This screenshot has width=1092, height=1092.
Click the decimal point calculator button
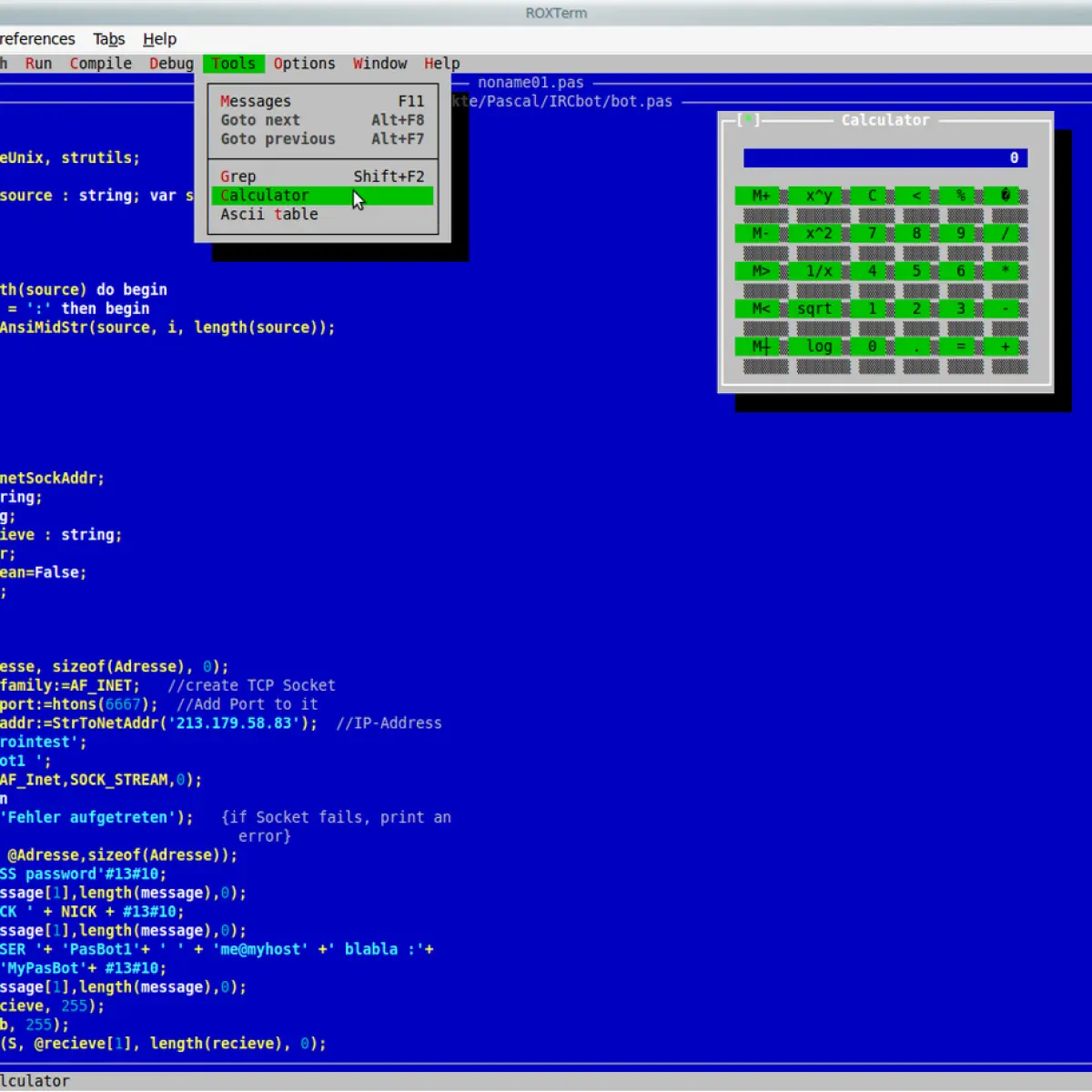(x=913, y=347)
